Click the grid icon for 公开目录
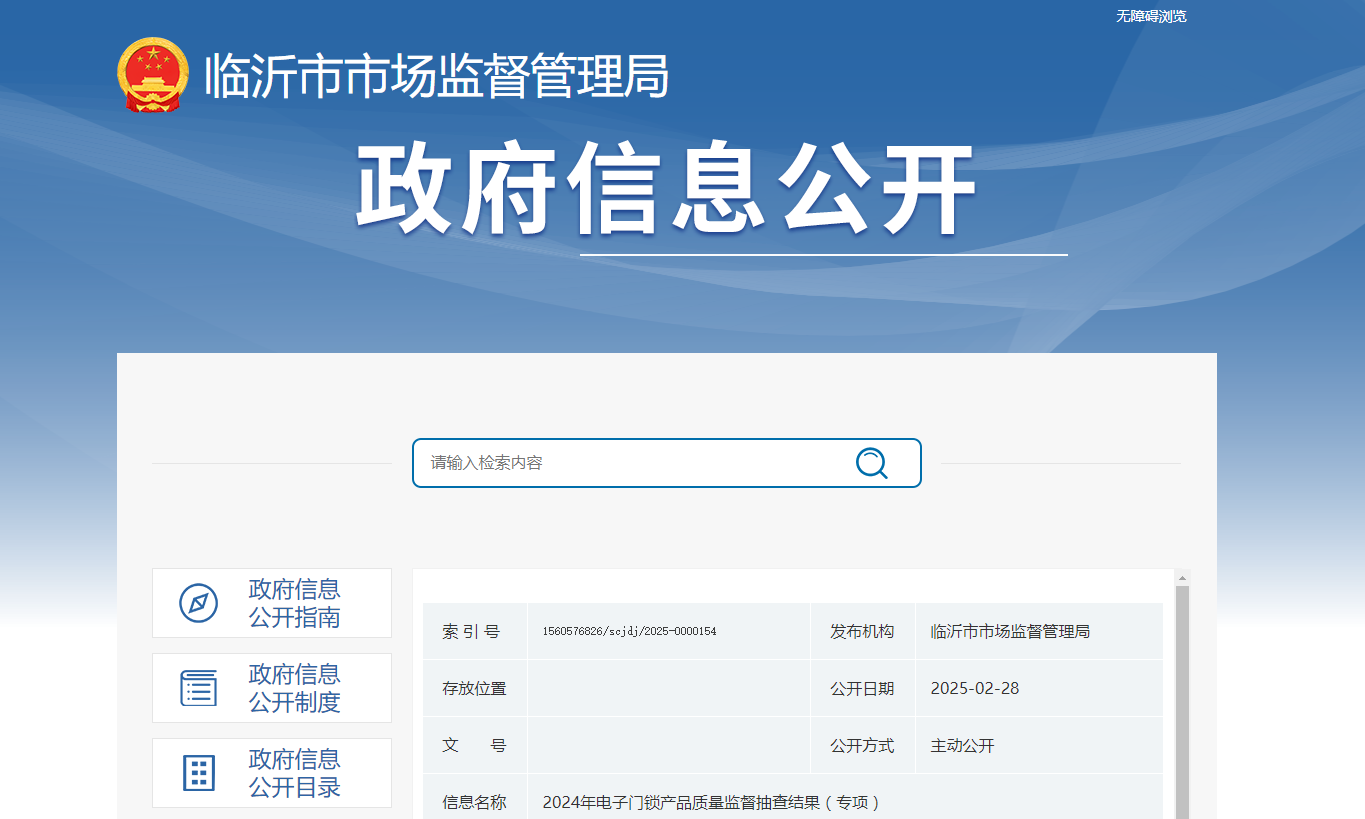Screen dimensions: 1365x819 click(198, 773)
